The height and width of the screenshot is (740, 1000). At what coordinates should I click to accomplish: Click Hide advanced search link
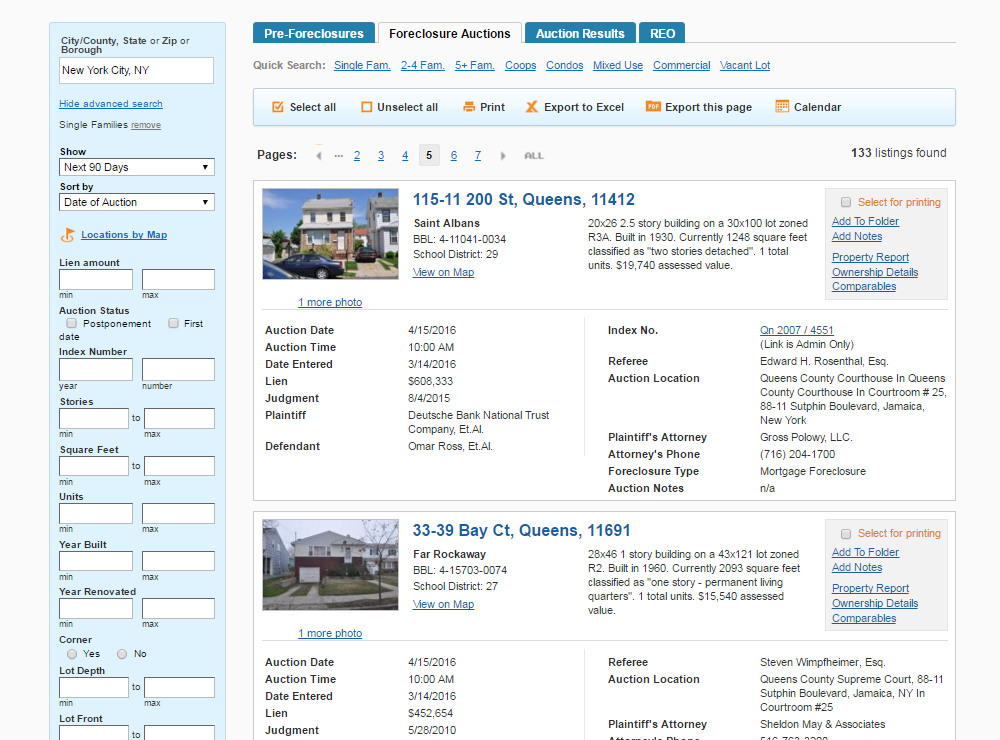tap(111, 103)
